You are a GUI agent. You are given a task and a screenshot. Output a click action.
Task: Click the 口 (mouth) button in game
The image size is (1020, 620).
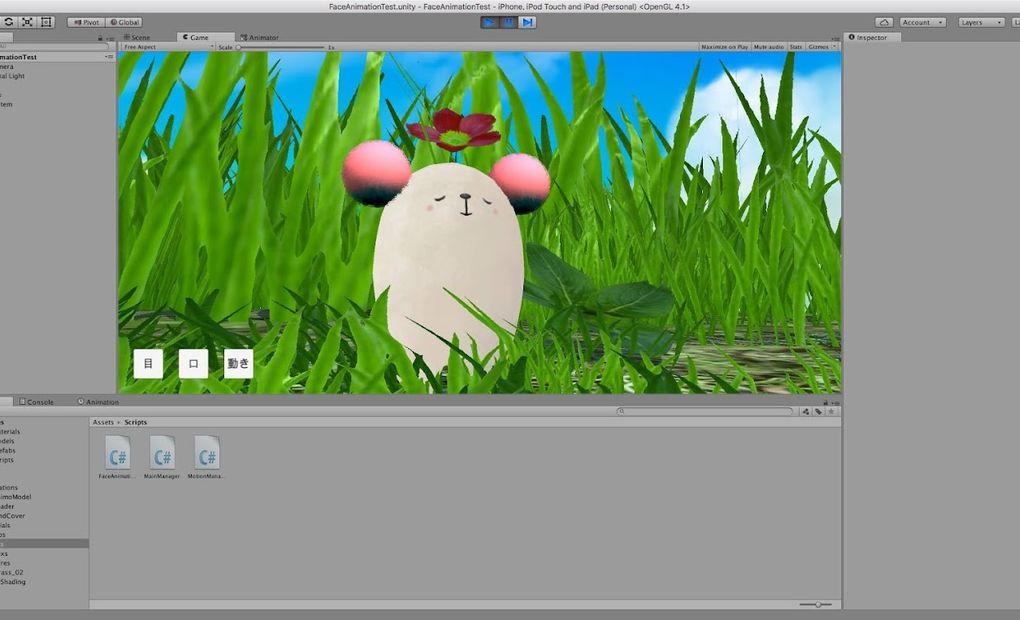[x=193, y=364]
